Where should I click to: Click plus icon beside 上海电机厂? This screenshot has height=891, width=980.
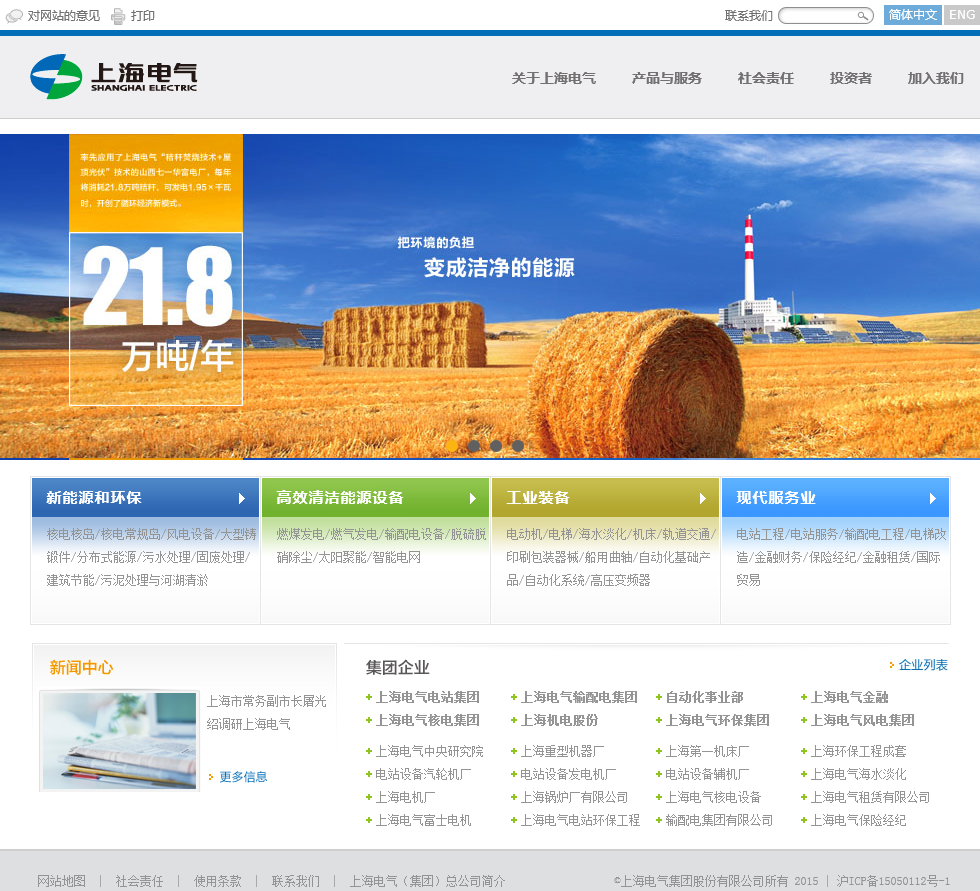point(369,797)
